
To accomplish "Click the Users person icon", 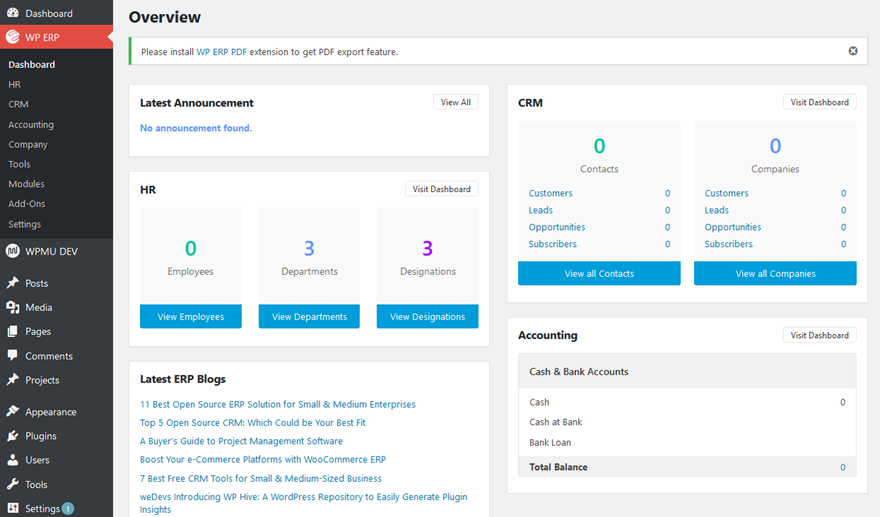I will click(12, 460).
